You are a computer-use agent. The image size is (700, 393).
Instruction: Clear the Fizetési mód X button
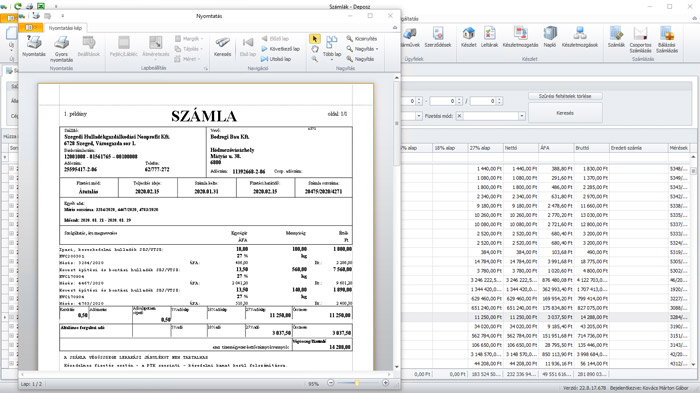pos(459,116)
